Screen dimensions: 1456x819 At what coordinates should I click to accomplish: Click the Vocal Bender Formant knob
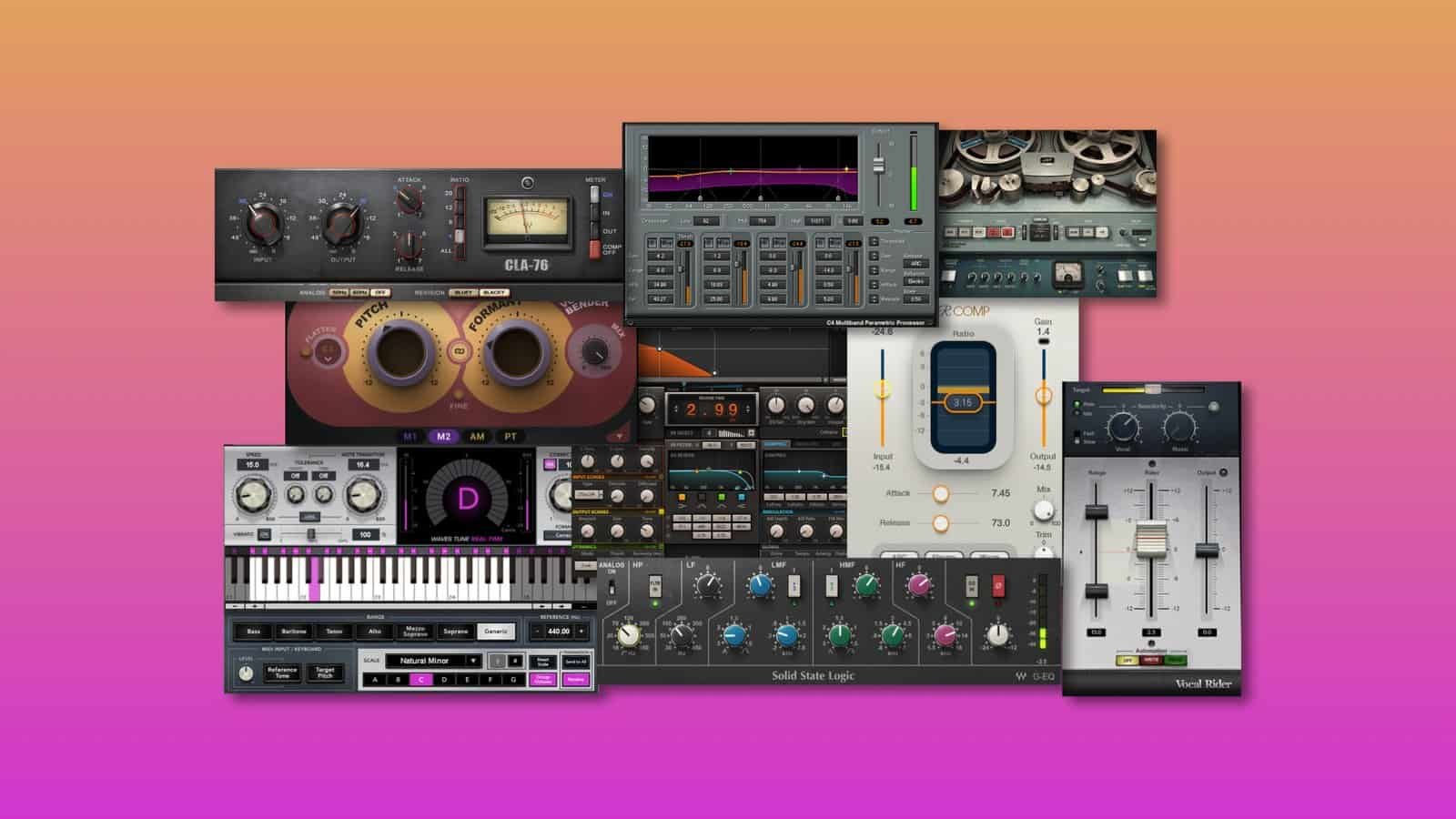(x=517, y=353)
